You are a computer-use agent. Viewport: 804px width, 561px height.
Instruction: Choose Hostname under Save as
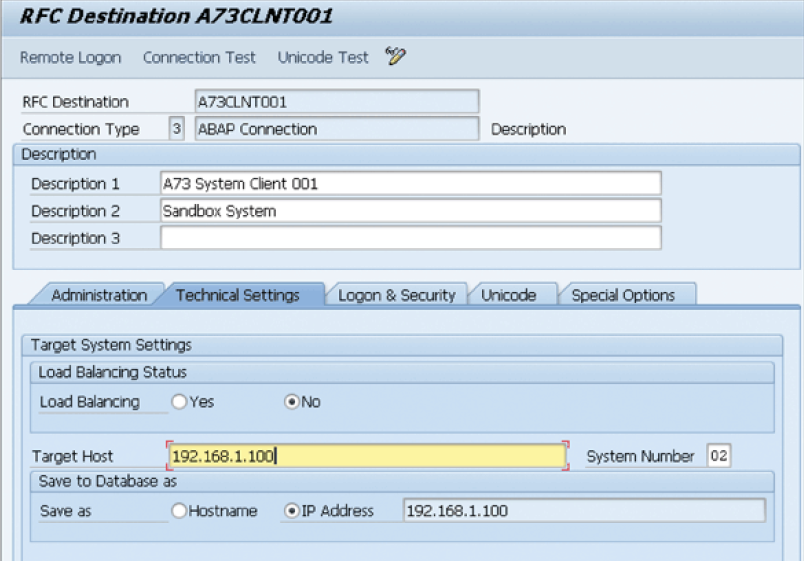pyautogui.click(x=179, y=511)
